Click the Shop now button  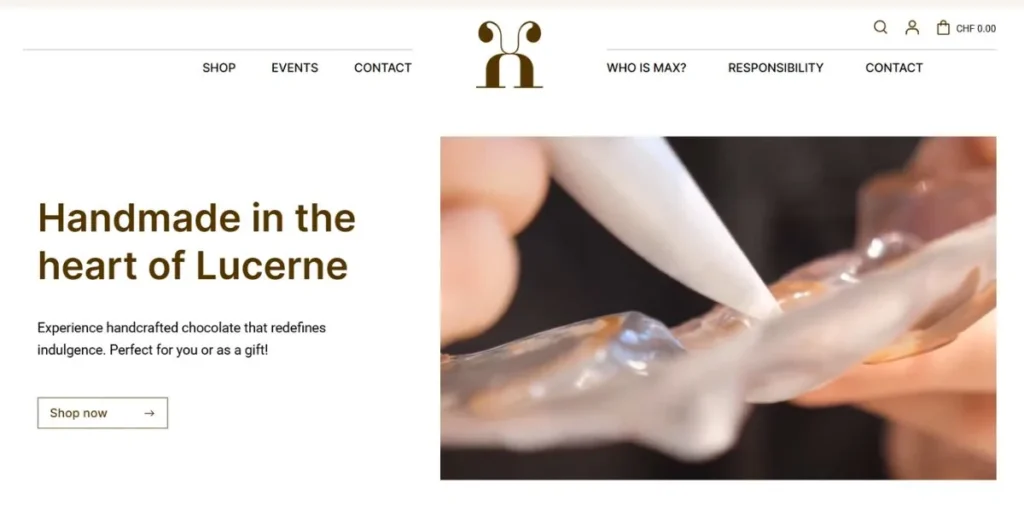(103, 413)
